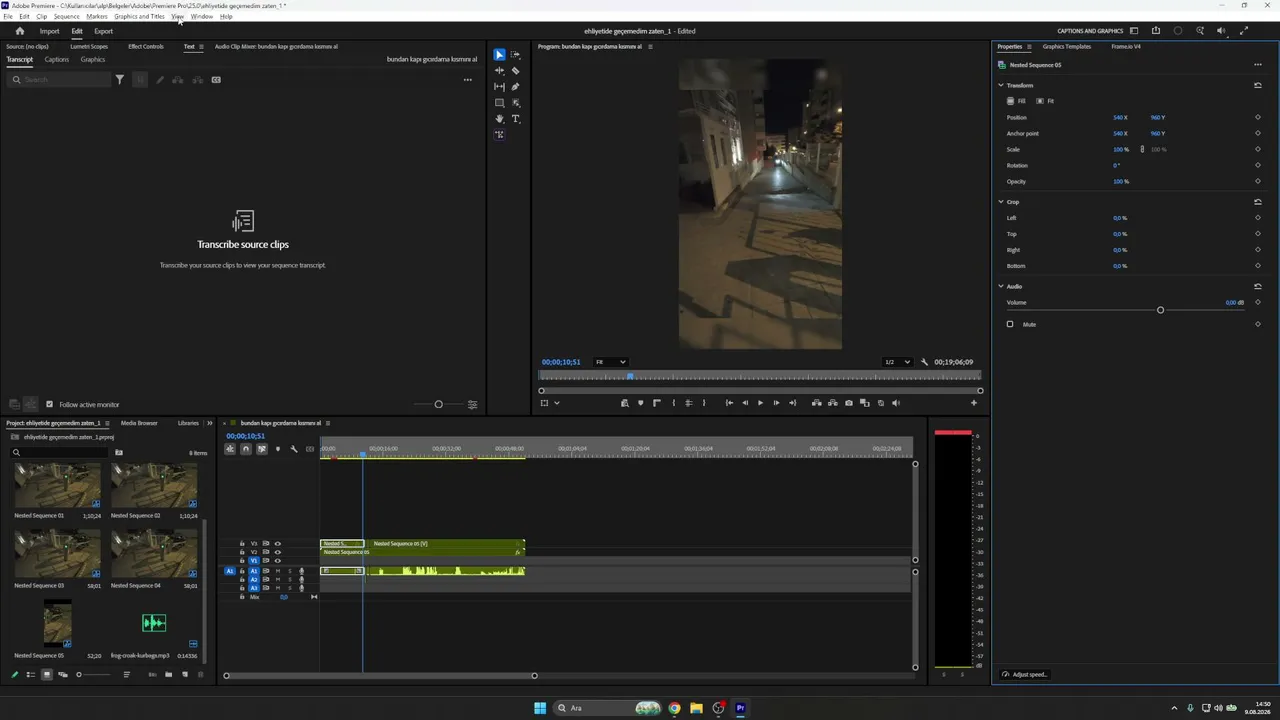The height and width of the screenshot is (720, 1280).
Task: Switch to Graphics Templates tab
Action: 1067,47
